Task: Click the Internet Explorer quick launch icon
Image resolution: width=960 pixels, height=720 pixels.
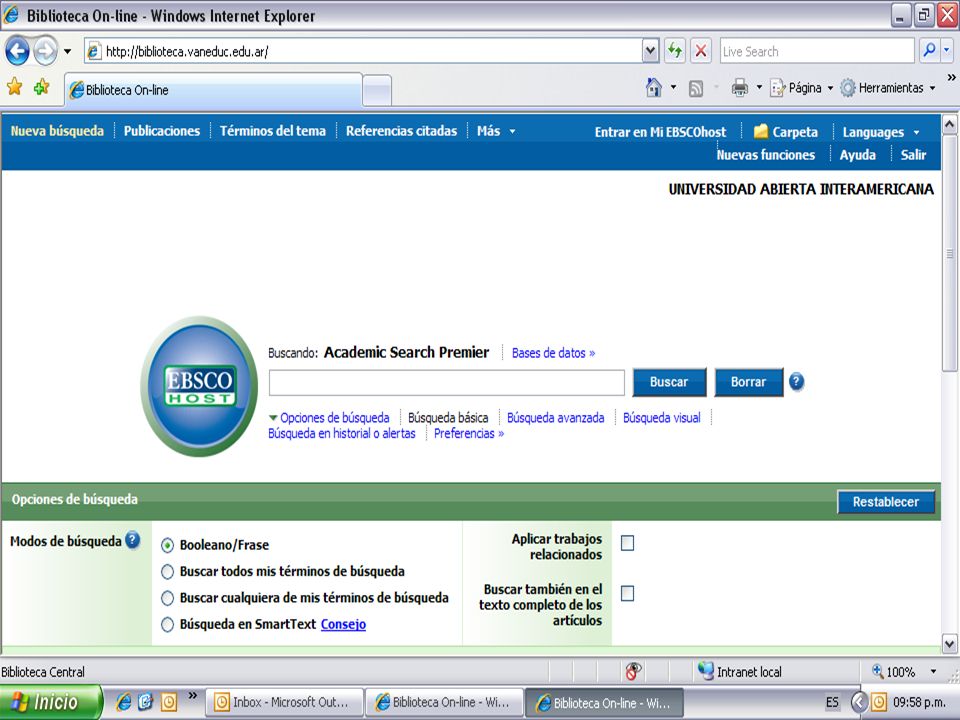Action: [x=123, y=702]
